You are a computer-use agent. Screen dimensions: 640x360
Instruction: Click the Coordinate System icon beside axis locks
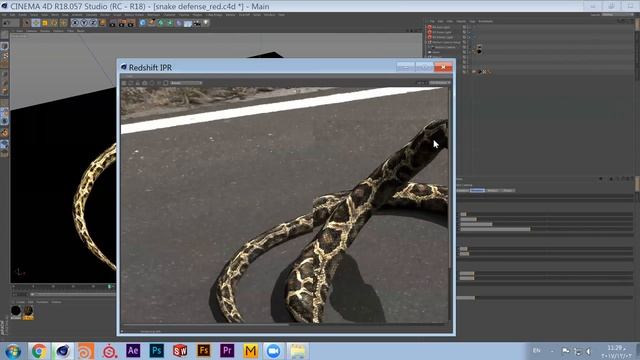point(102,23)
